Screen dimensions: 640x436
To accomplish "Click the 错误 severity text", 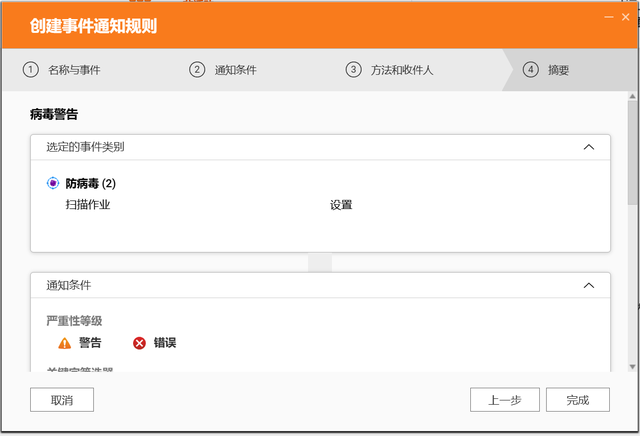I will [165, 343].
